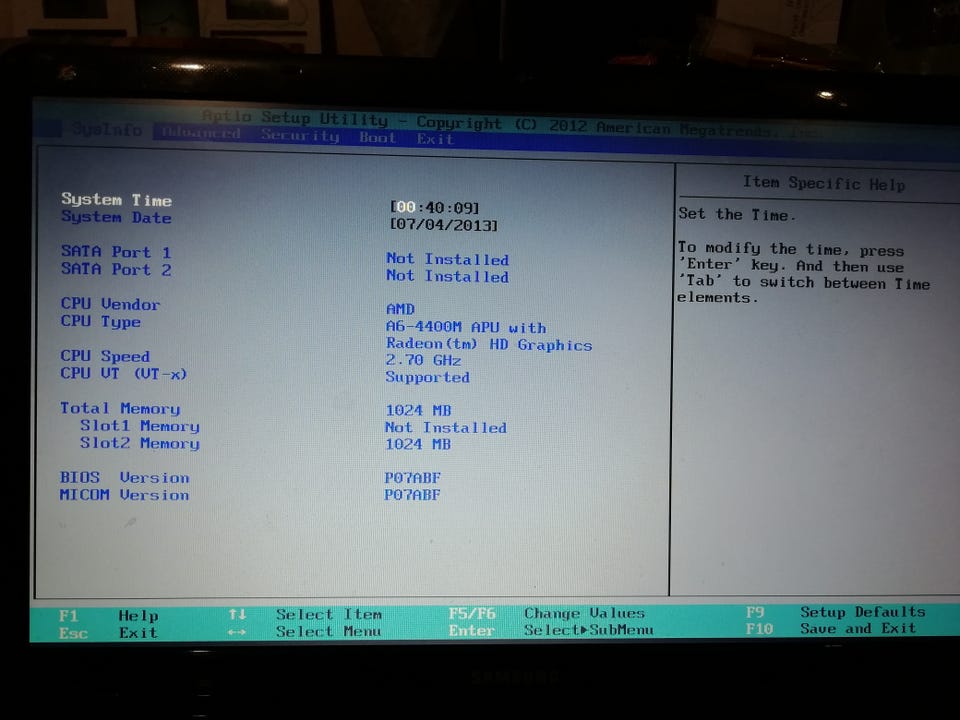
Task: Select the CPU Speed label
Action: (105, 356)
